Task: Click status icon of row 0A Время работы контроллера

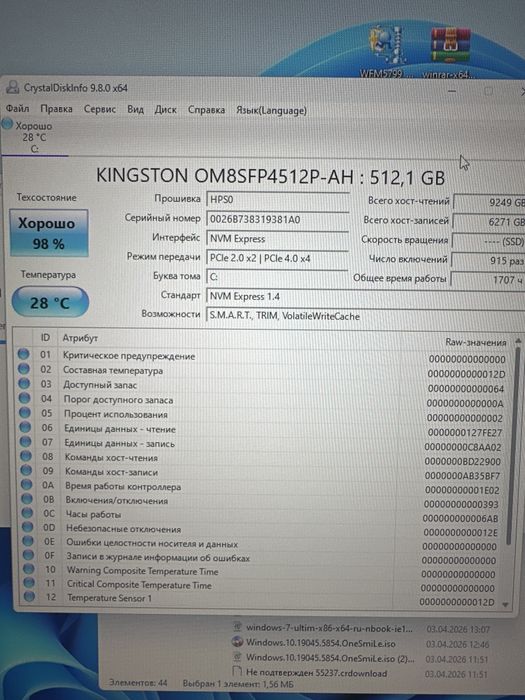Action: tap(27, 484)
